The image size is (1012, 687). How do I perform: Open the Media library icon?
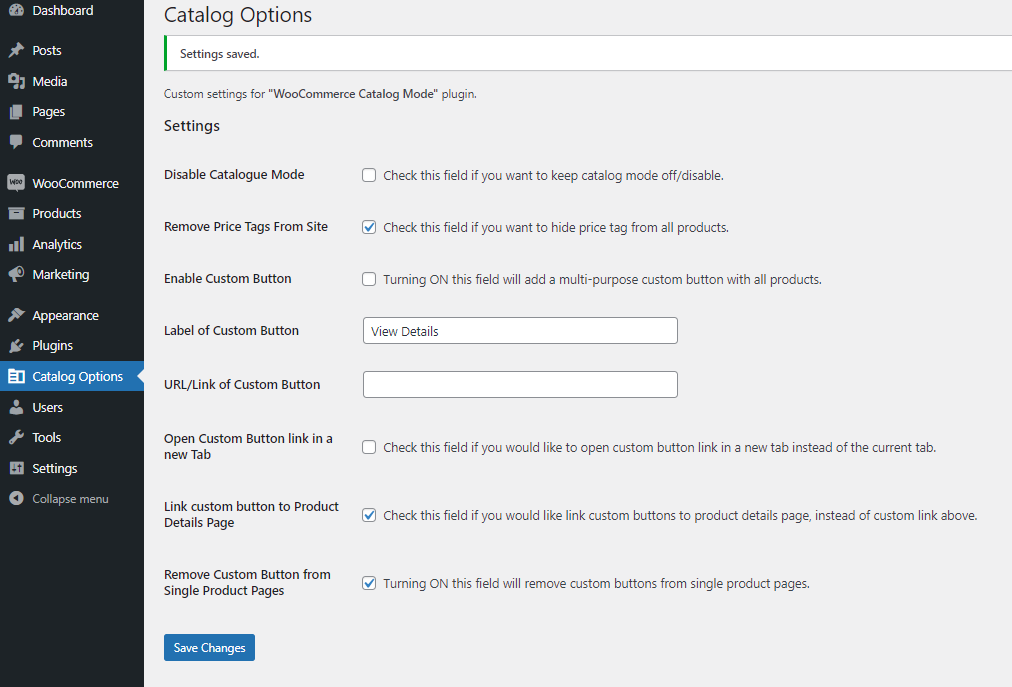coord(18,81)
